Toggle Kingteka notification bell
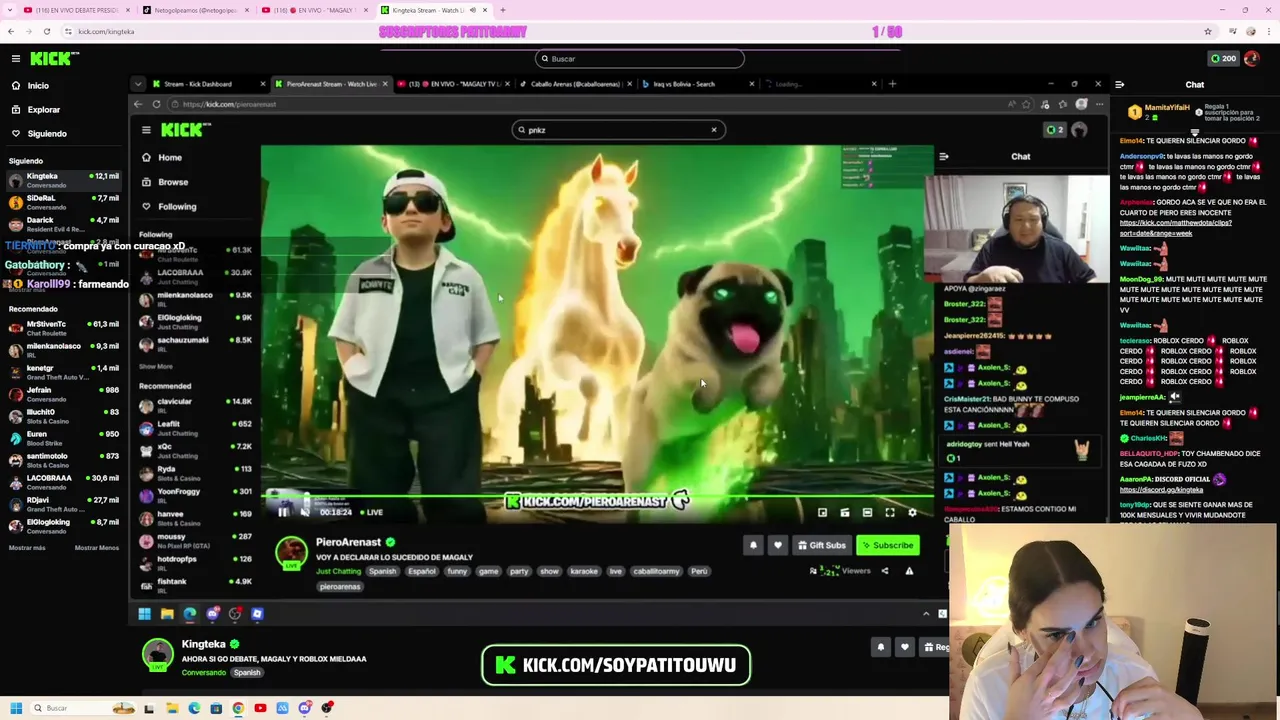The width and height of the screenshot is (1280, 720). 881,647
